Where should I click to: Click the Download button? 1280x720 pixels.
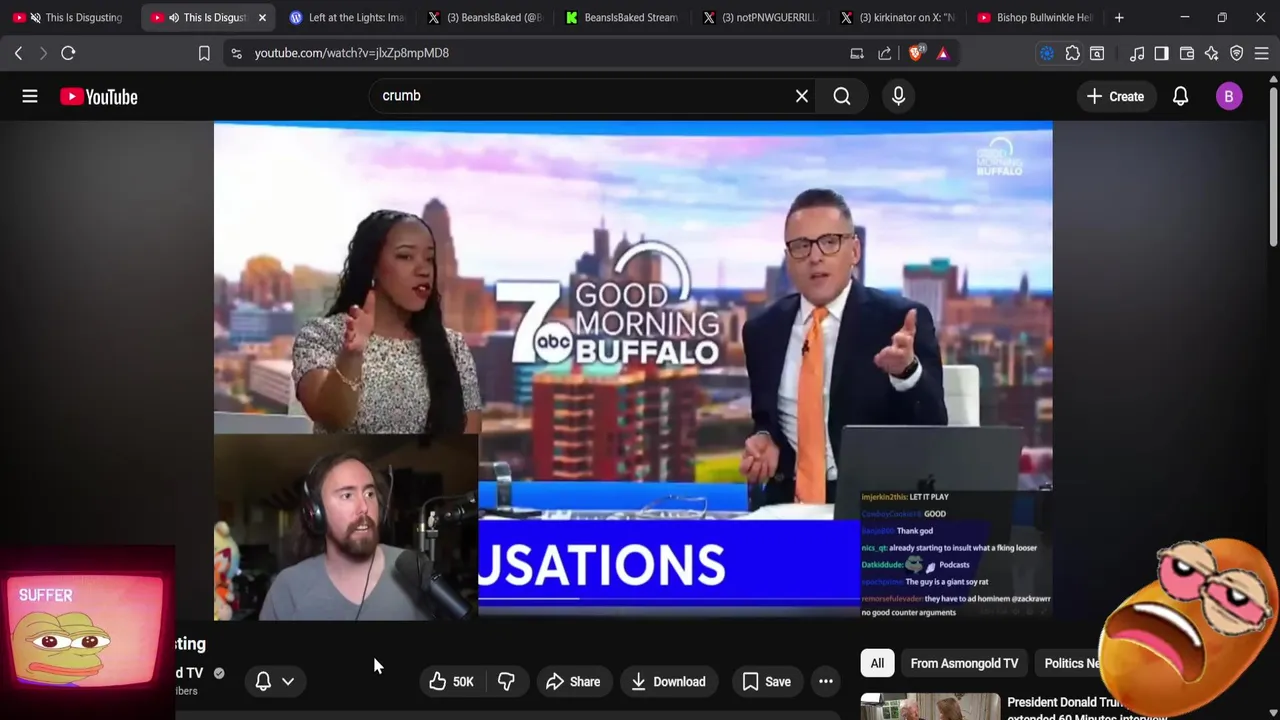668,682
